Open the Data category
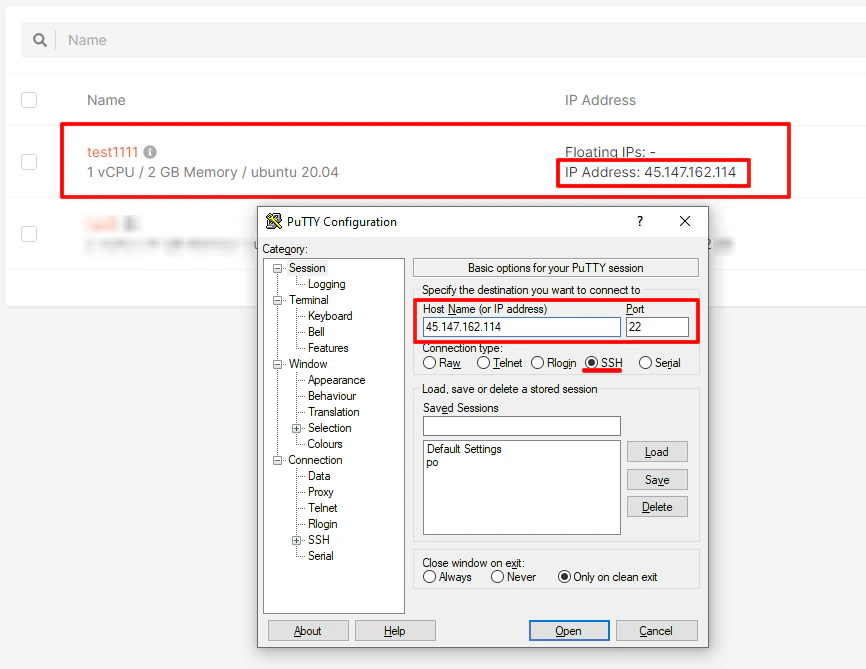Viewport: 866px width, 669px height. 319,476
